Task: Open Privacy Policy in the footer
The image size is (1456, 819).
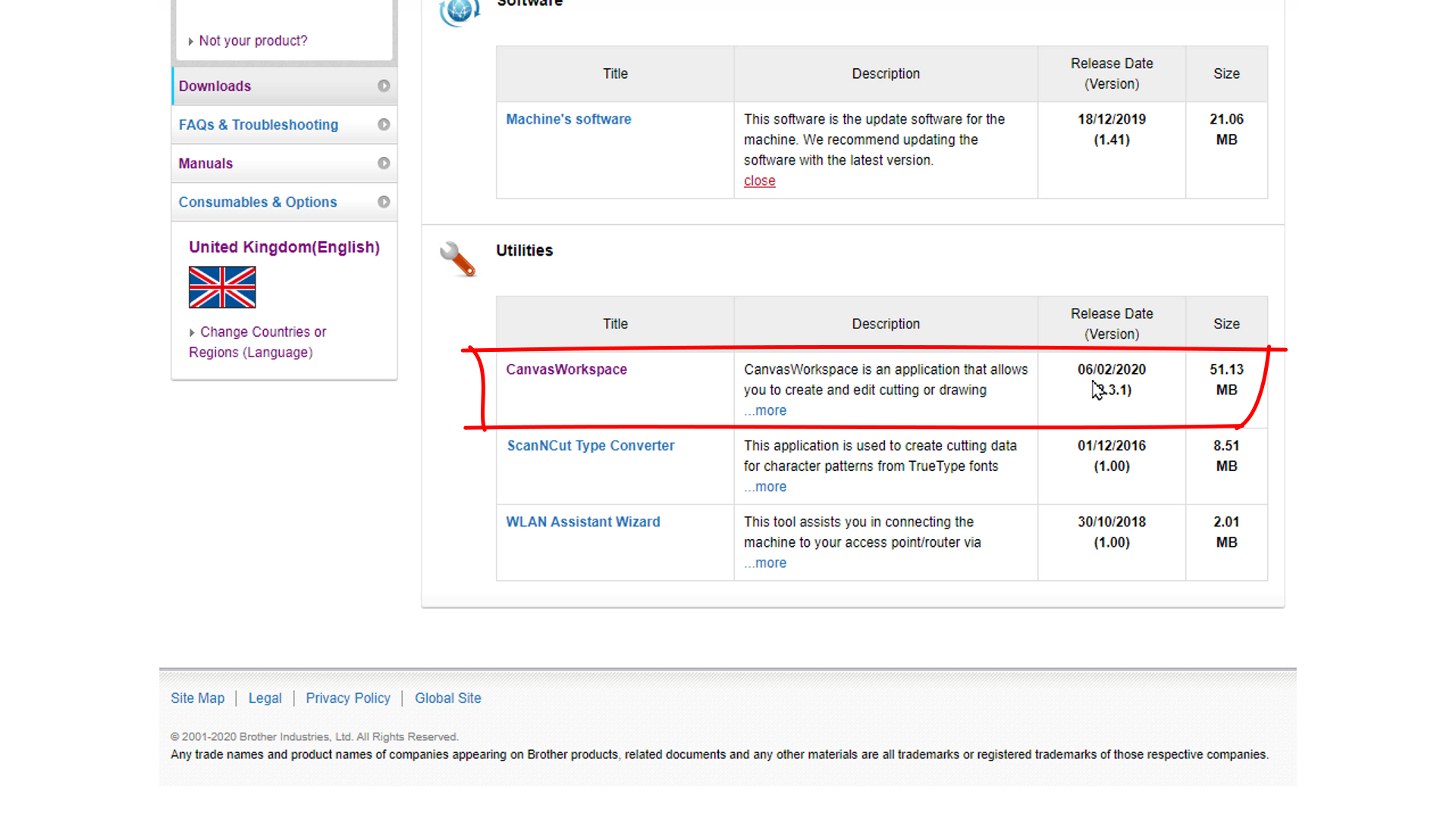Action: pos(348,698)
